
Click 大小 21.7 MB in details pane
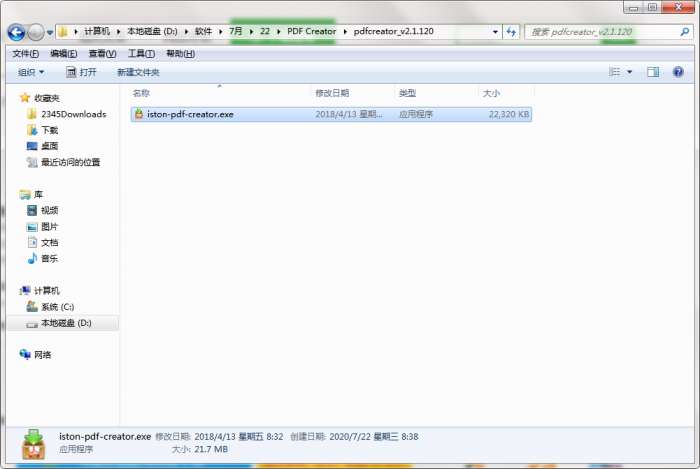tap(211, 449)
